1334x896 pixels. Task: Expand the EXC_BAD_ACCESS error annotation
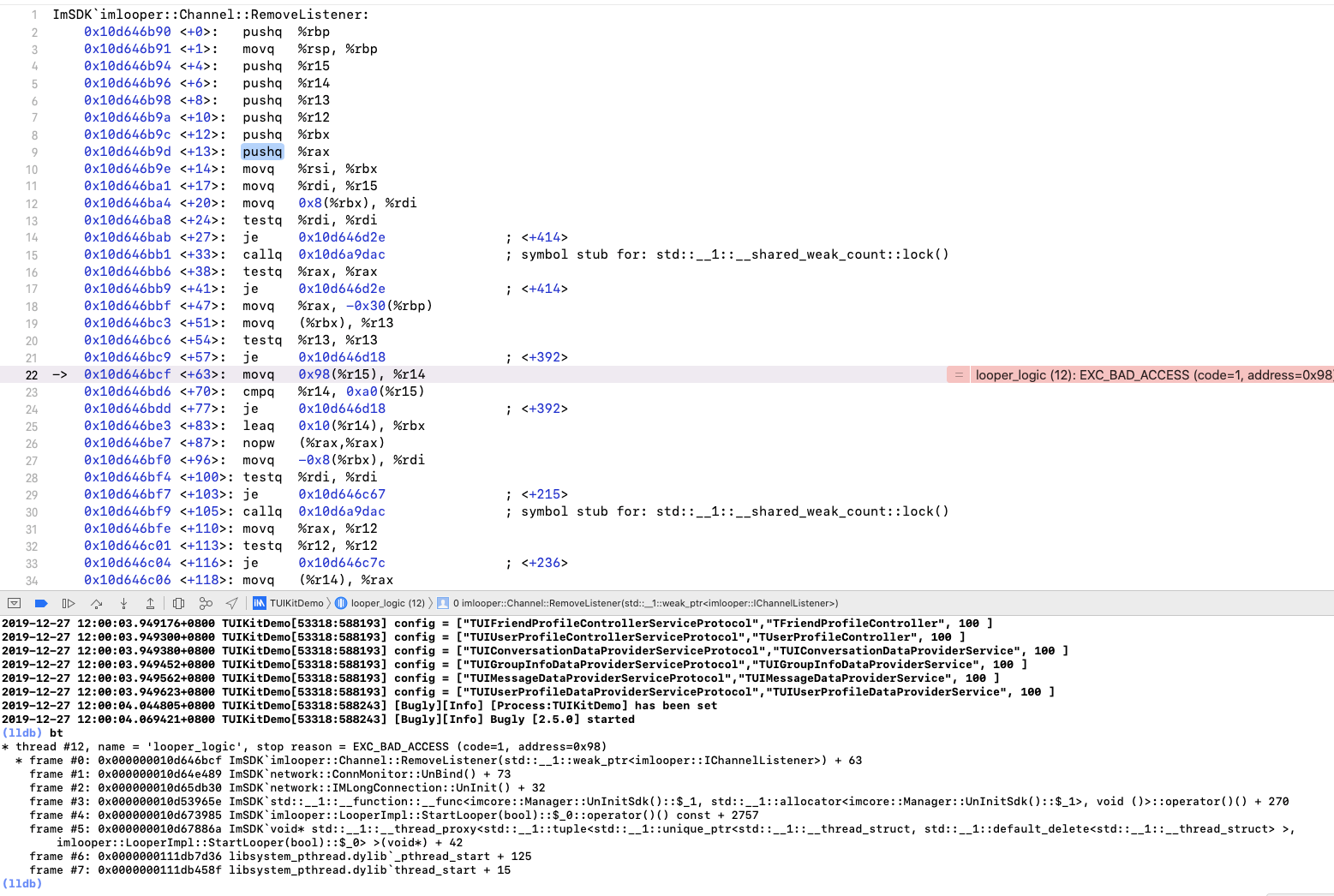(957, 374)
